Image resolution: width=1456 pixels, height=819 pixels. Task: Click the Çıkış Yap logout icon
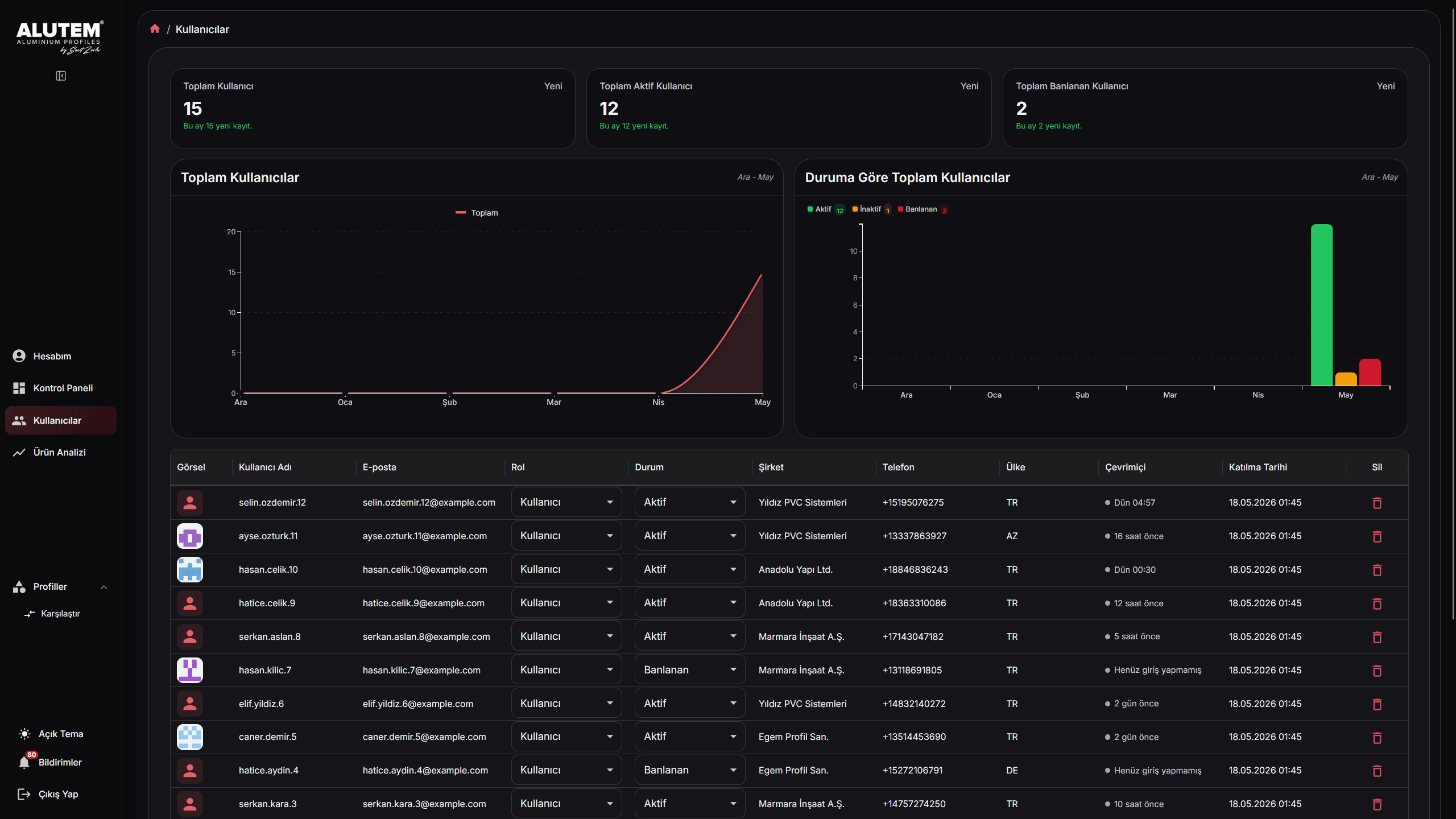click(24, 794)
